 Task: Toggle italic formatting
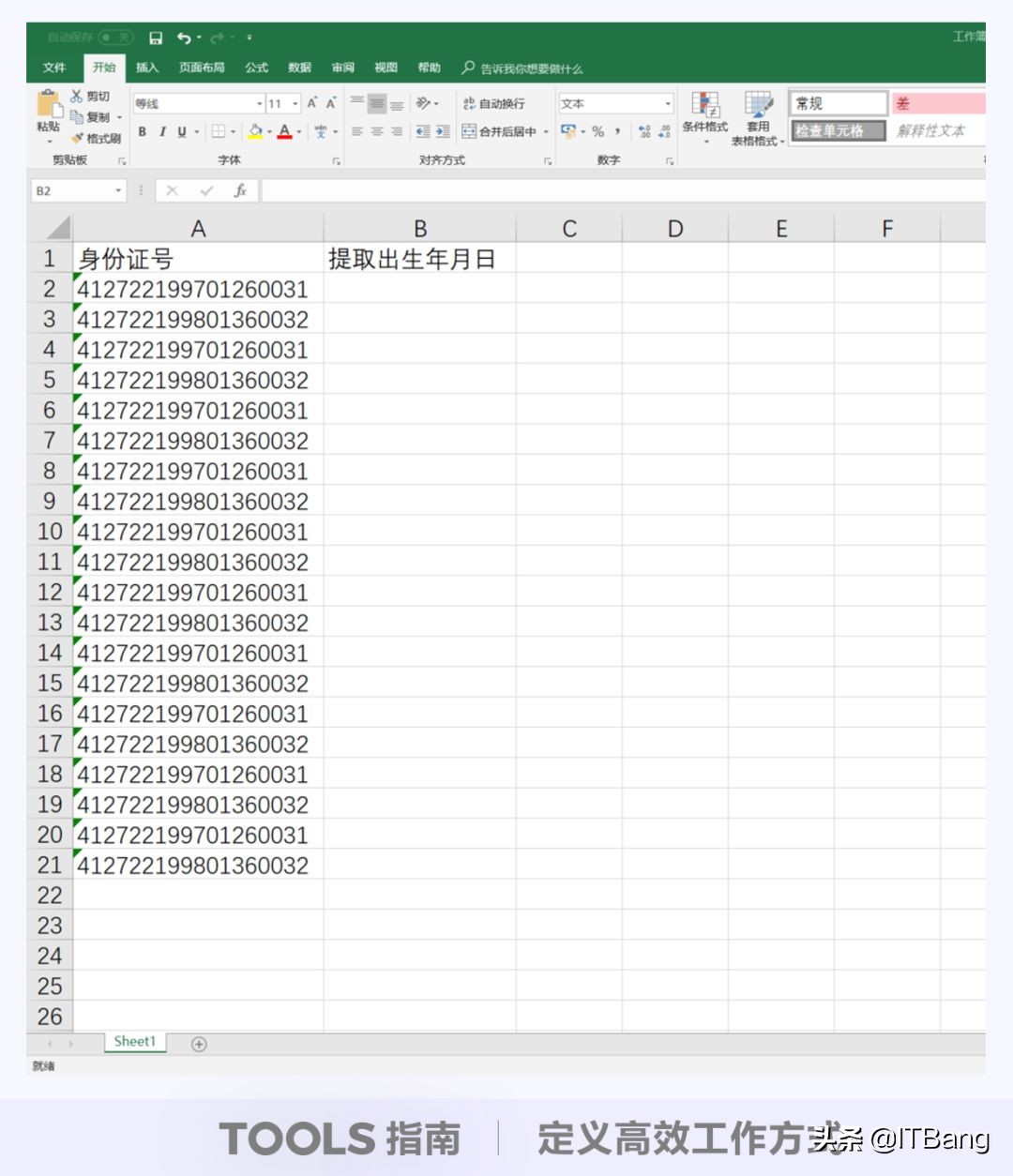coord(161,131)
